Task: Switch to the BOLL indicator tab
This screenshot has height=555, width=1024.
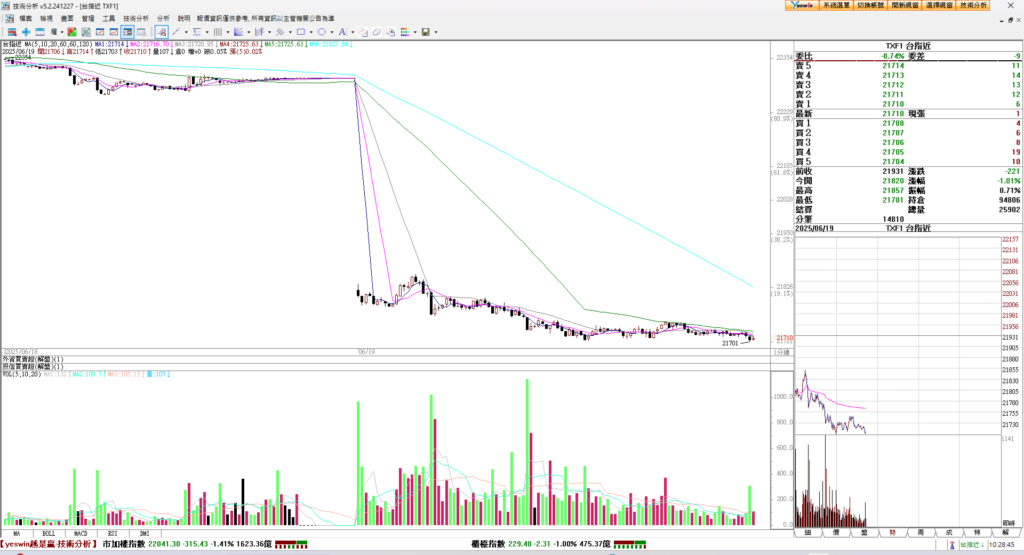Action: 48,533
